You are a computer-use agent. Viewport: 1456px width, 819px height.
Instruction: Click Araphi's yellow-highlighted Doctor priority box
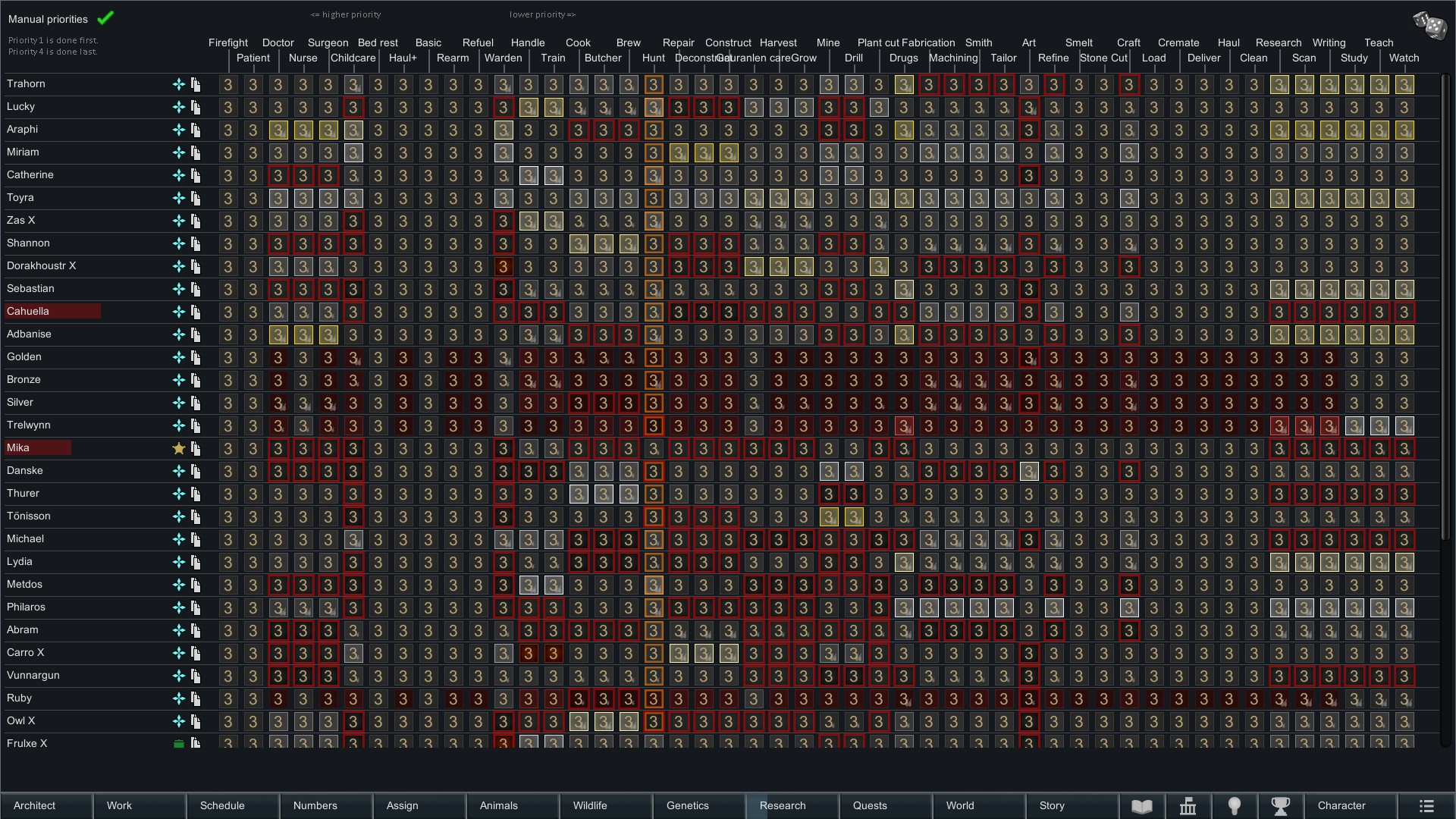(278, 130)
